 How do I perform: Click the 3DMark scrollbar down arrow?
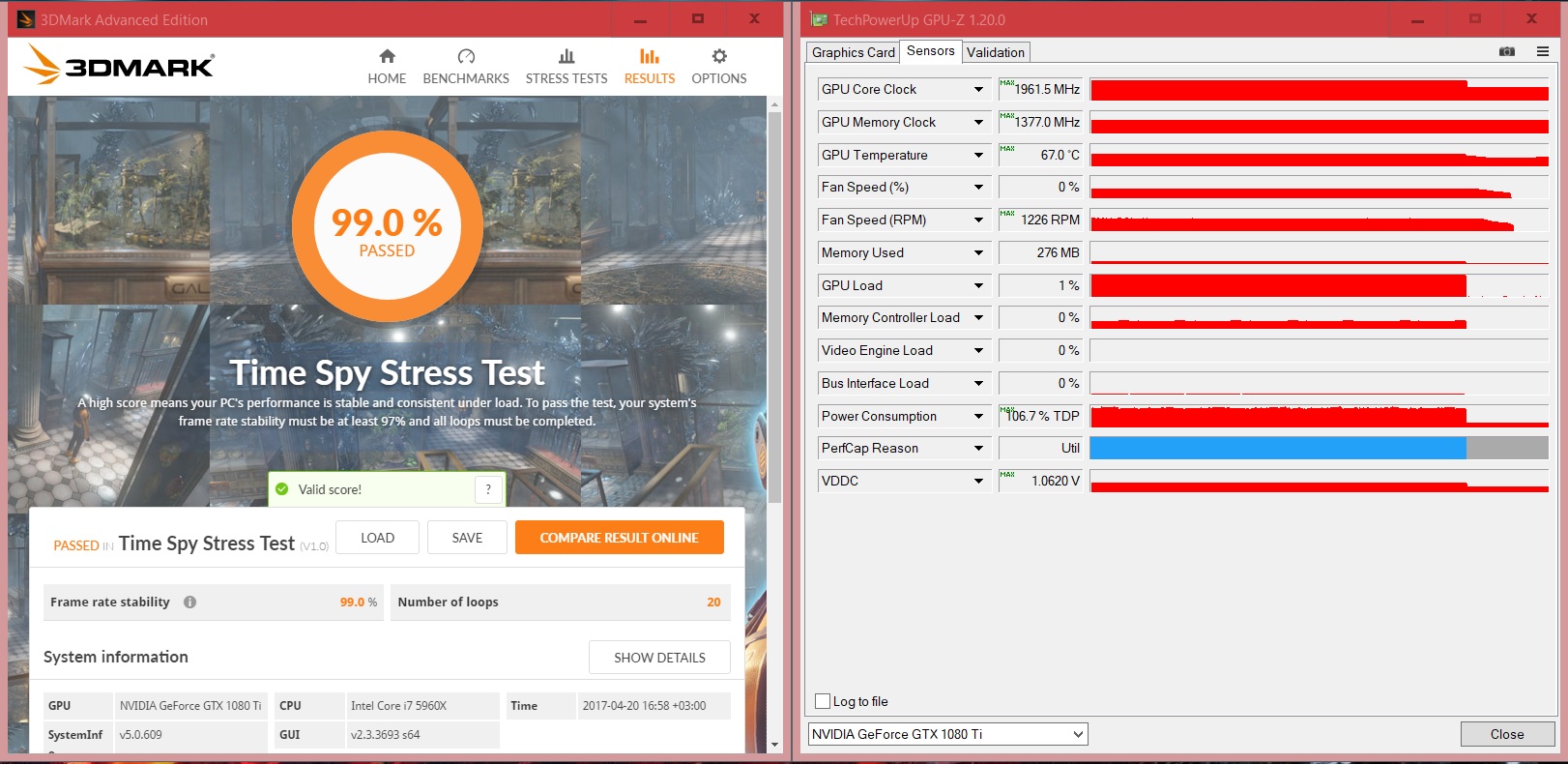(774, 745)
